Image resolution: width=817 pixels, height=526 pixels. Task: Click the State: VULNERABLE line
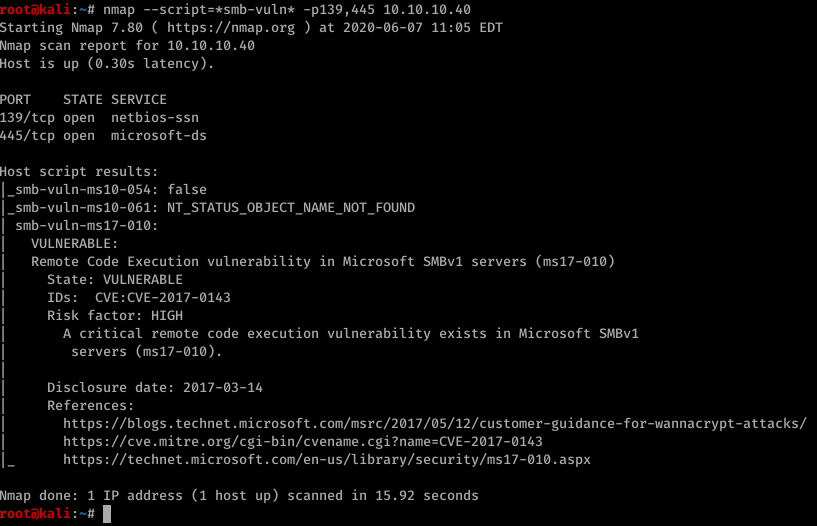point(115,280)
